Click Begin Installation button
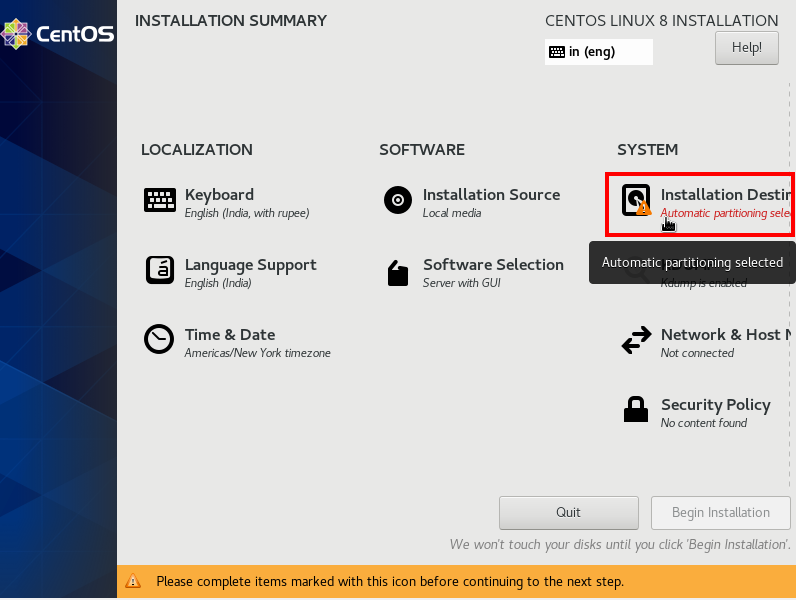Screen dimensions: 796x600 pos(721,513)
